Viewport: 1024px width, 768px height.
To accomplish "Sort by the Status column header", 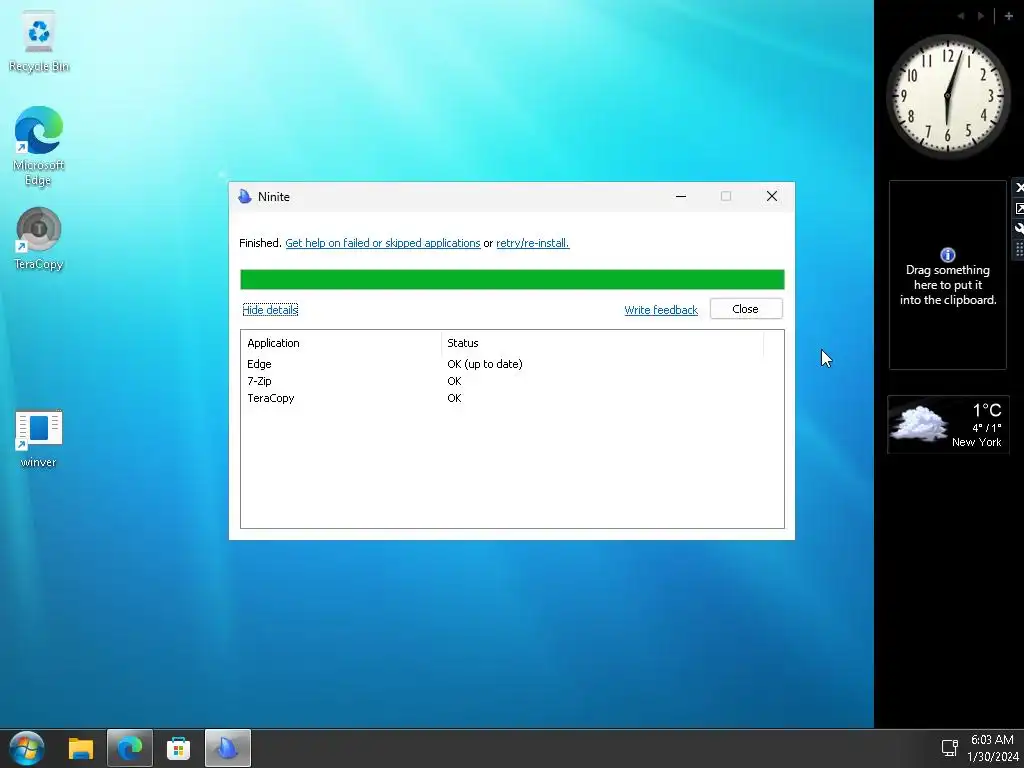I will click(602, 343).
